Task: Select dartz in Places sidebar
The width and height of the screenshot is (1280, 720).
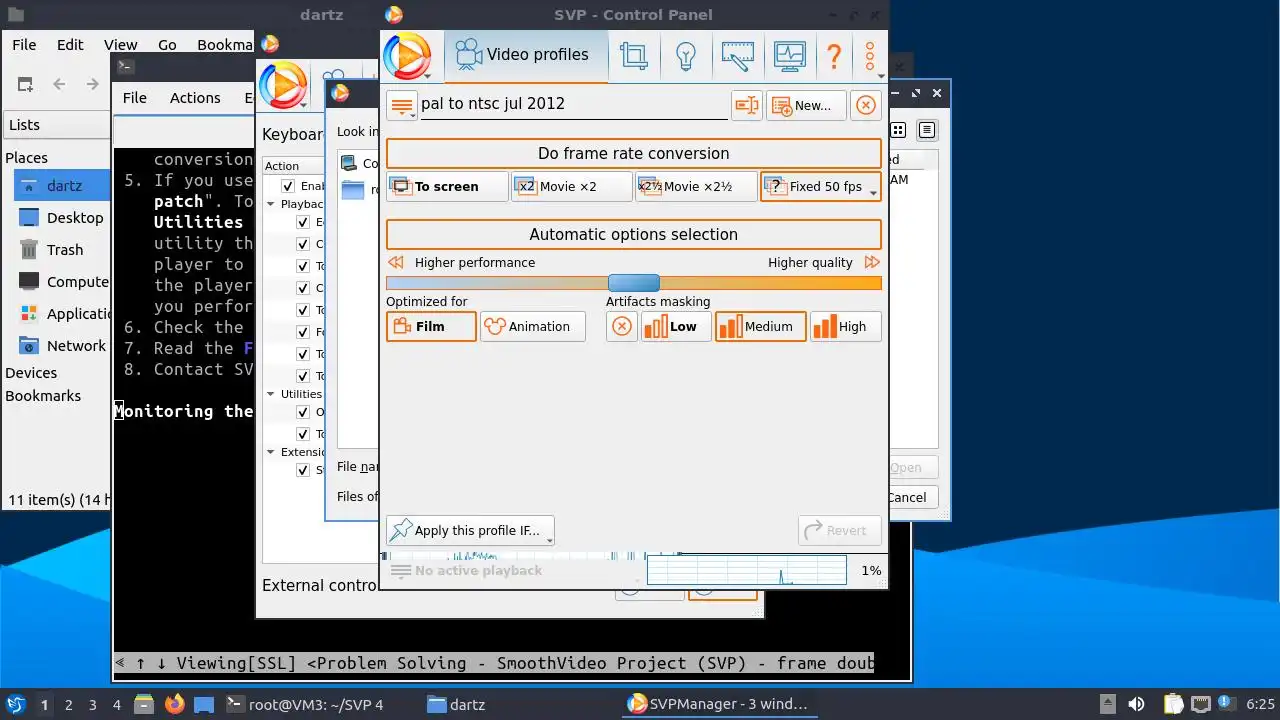Action: pyautogui.click(x=64, y=186)
